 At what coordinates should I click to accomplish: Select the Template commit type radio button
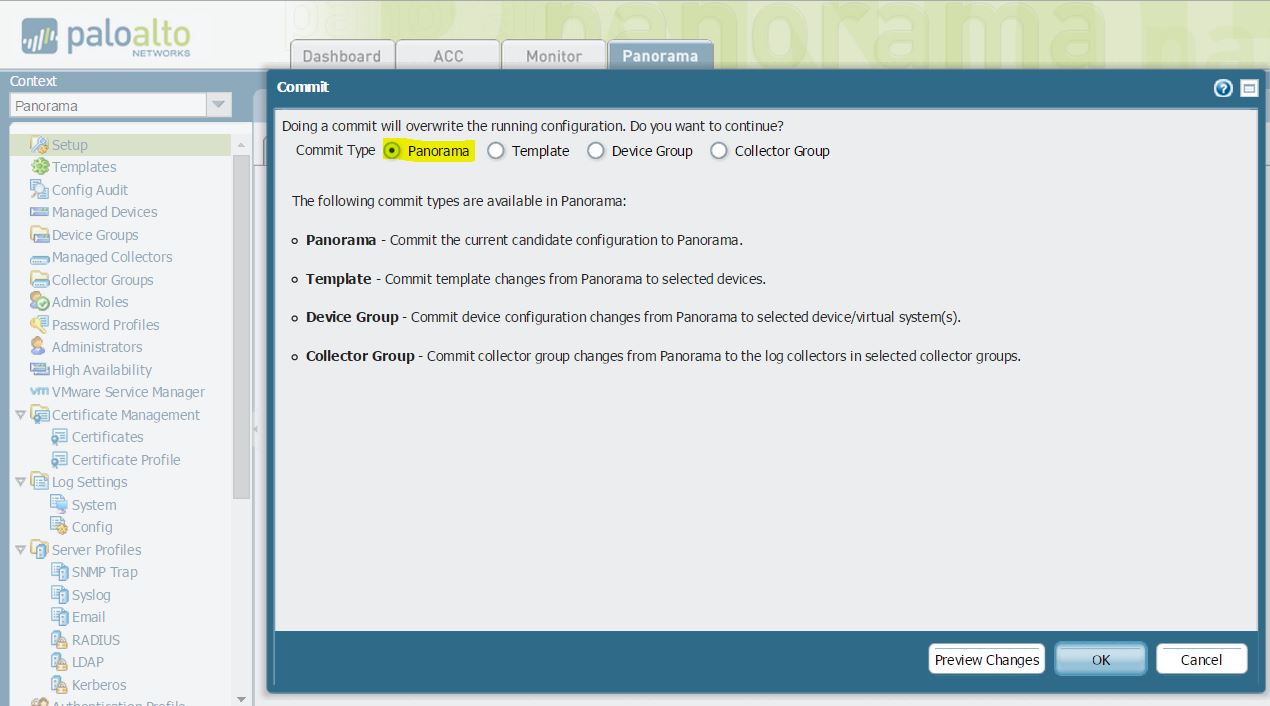point(496,151)
